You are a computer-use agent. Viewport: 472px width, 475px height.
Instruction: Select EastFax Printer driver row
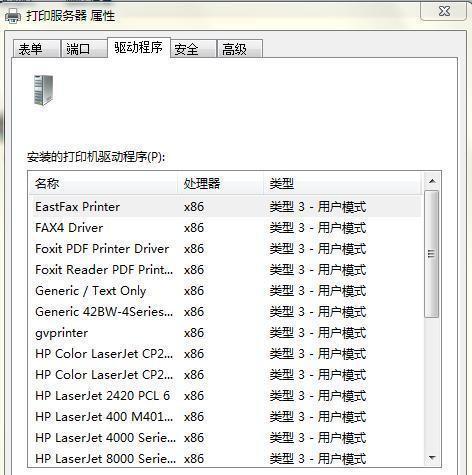[x=225, y=207]
